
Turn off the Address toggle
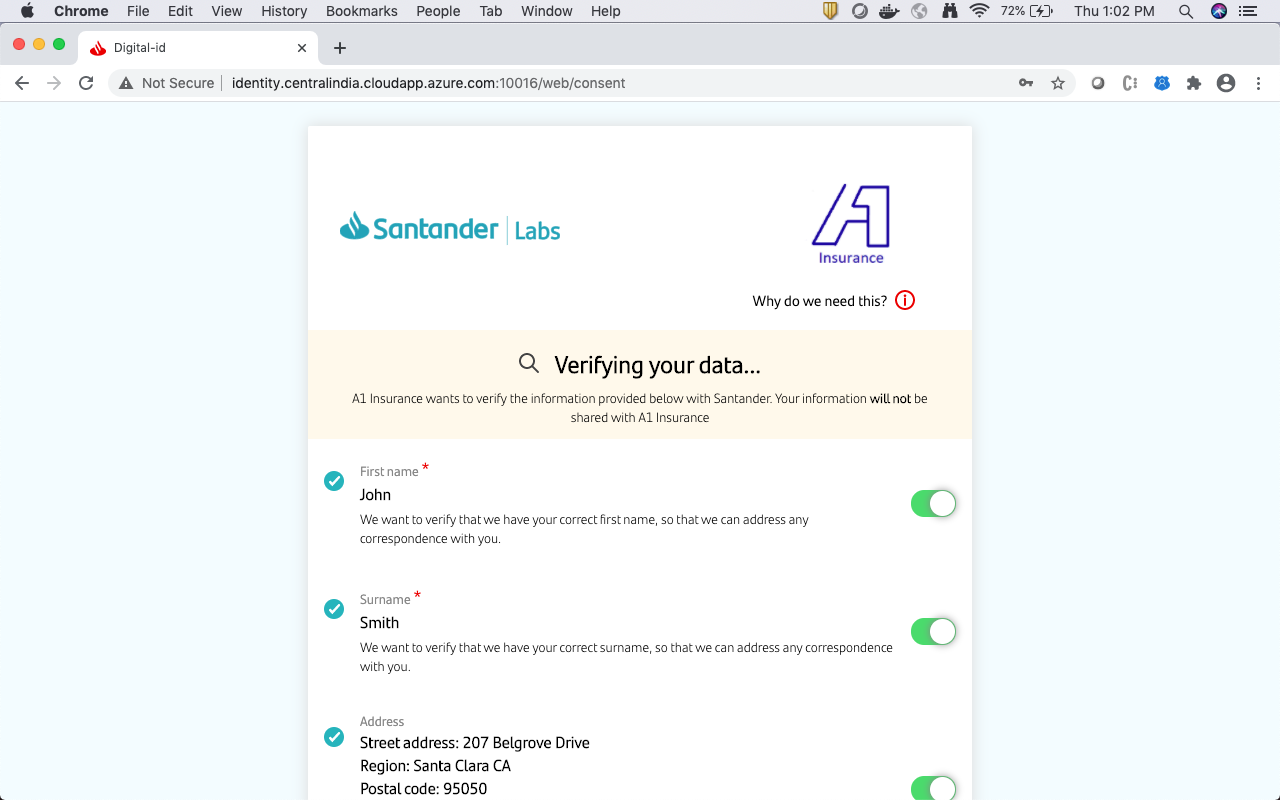click(x=933, y=788)
